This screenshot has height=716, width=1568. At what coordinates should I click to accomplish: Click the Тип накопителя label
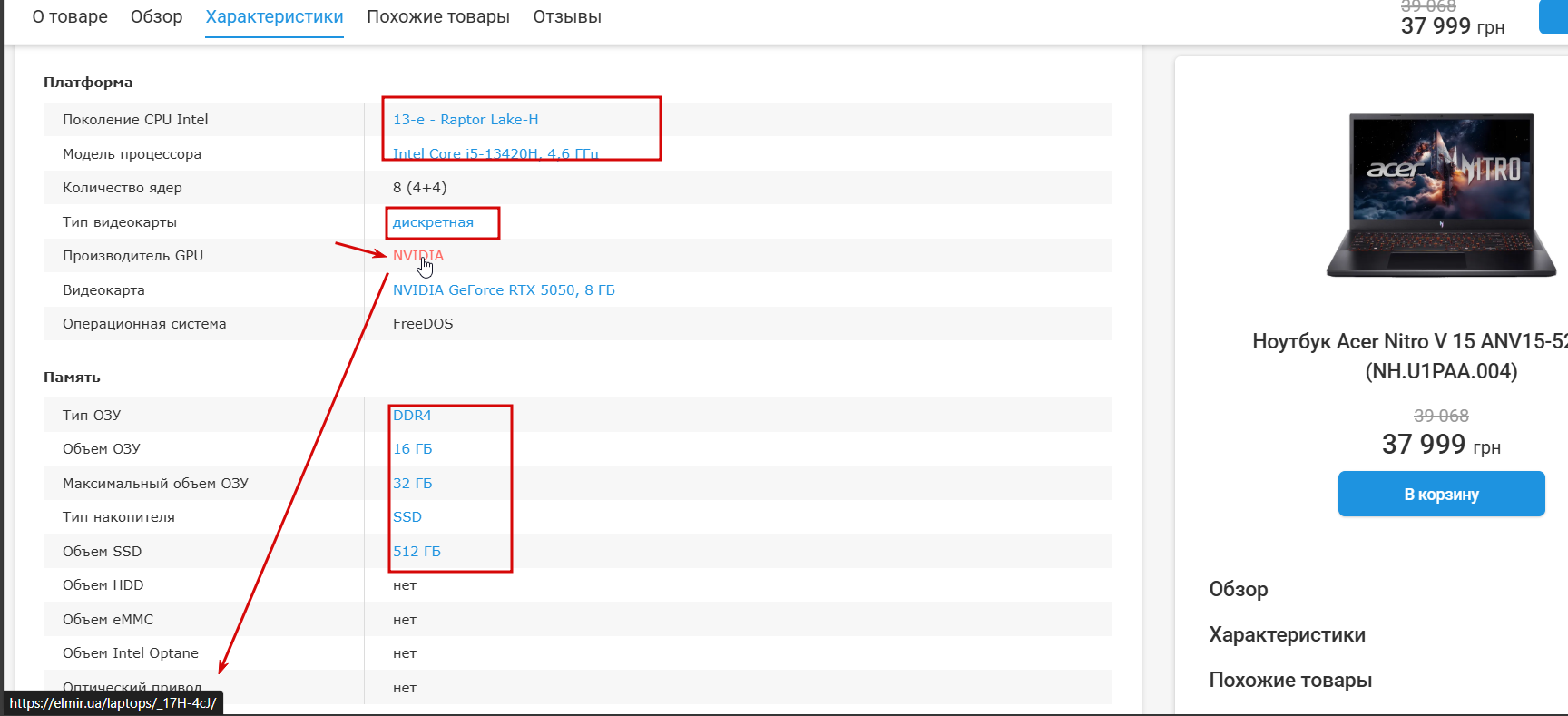(119, 517)
